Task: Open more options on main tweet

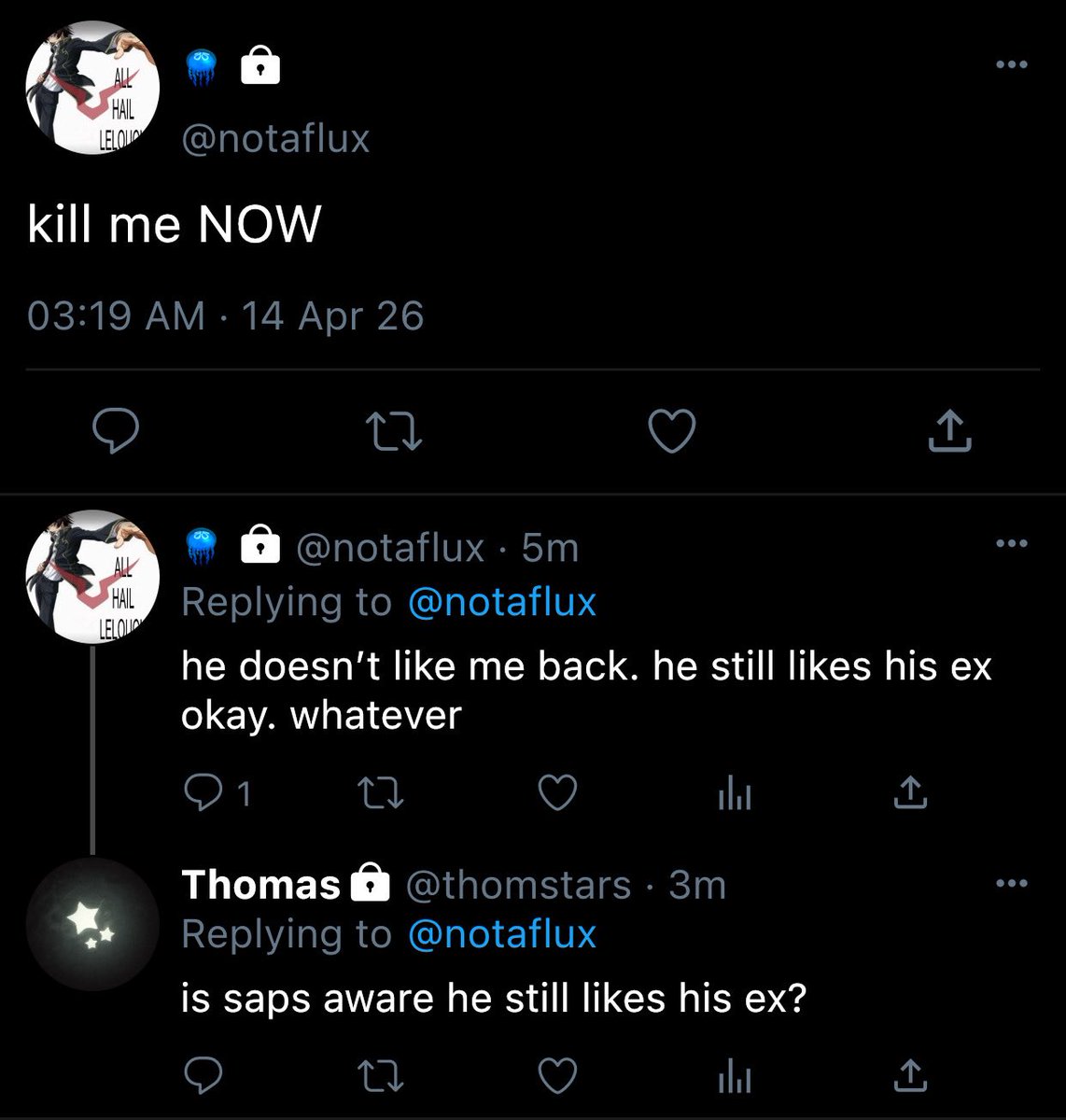Action: 1011,65
